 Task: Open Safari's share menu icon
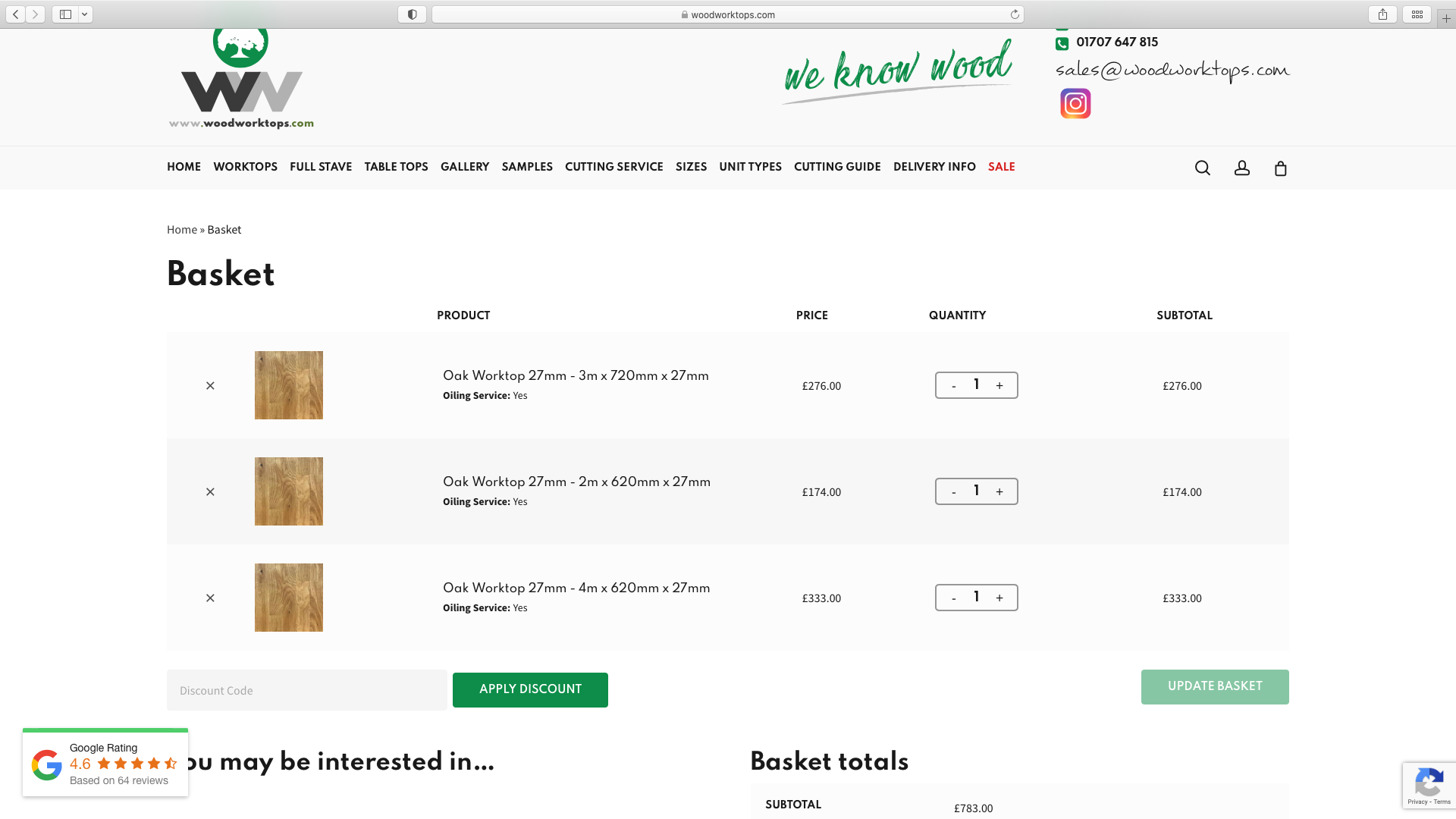coord(1382,14)
